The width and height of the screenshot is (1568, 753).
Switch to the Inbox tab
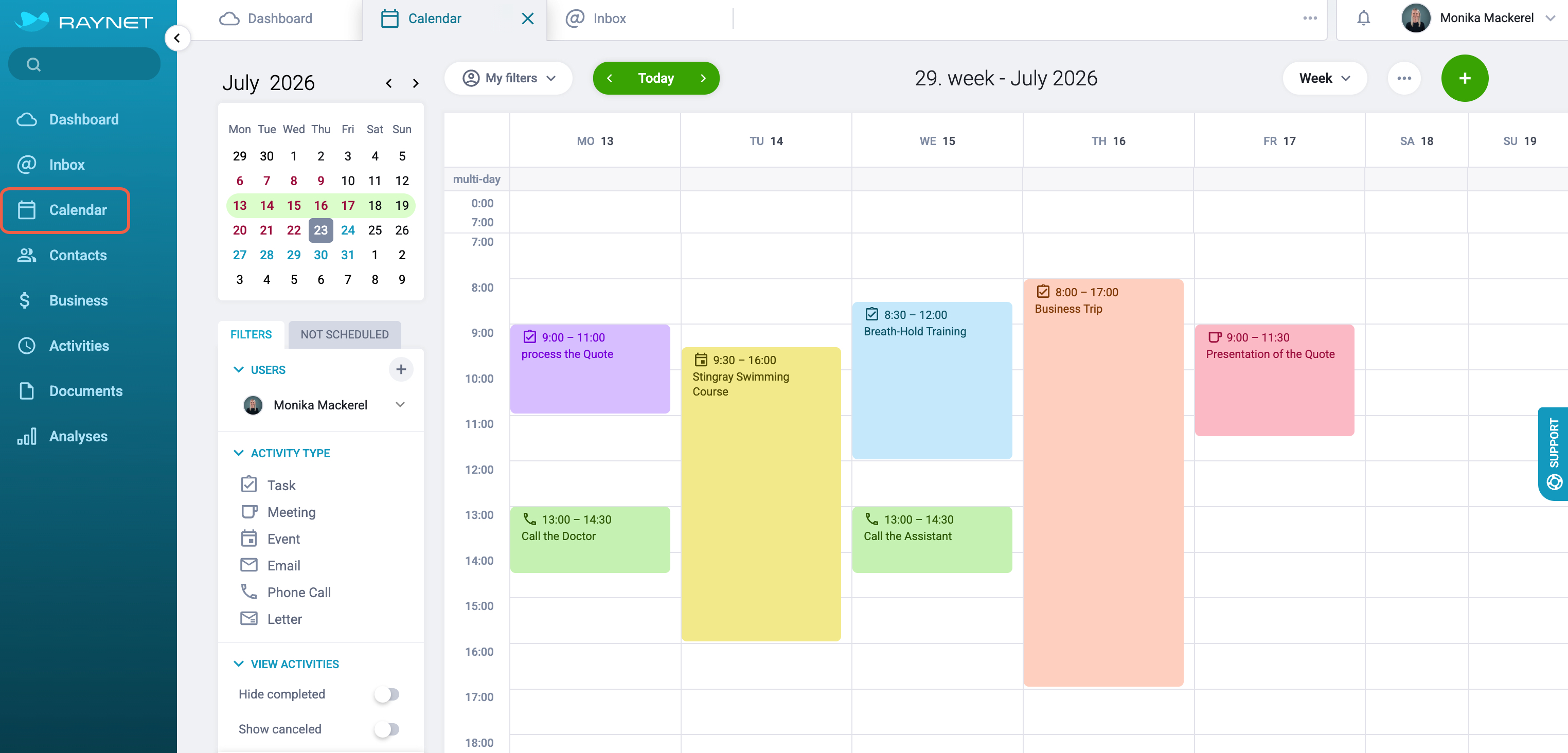point(596,19)
